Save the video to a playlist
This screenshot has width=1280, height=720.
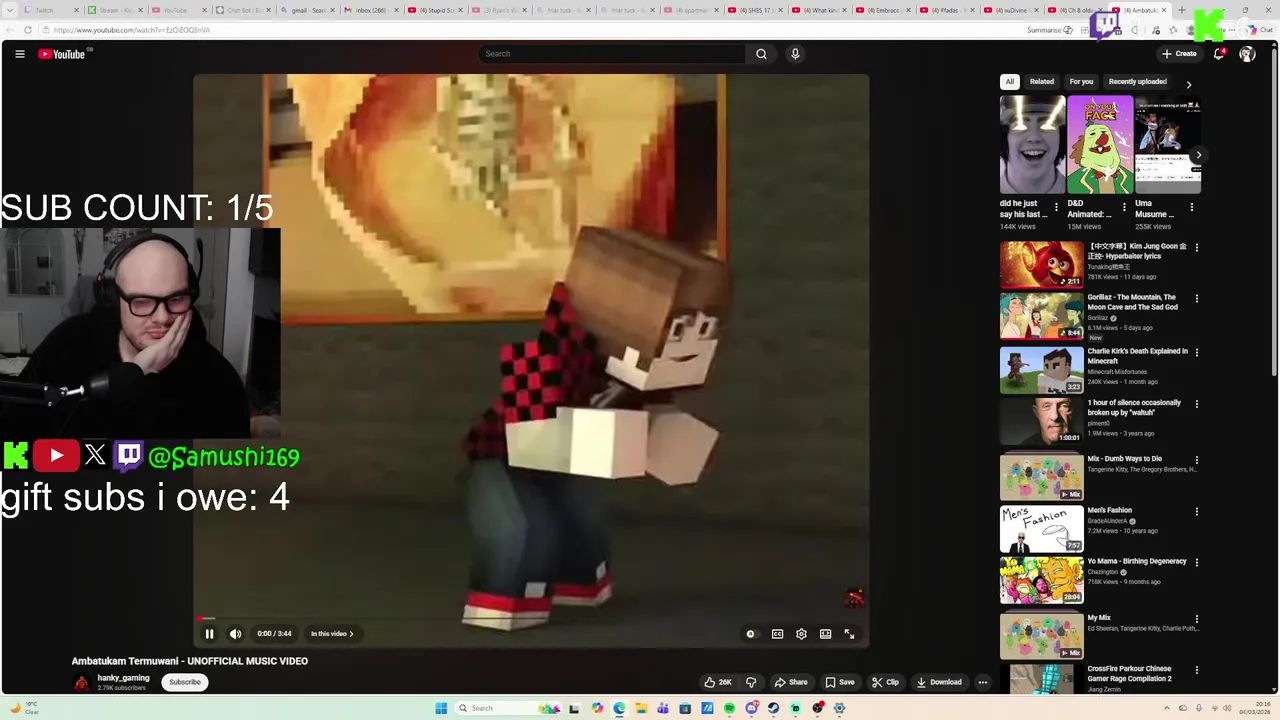pos(840,682)
